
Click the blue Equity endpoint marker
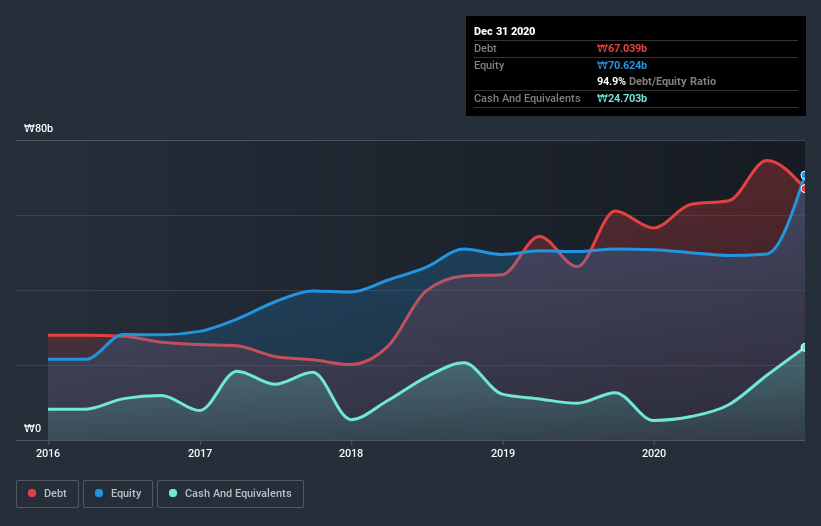tap(804, 175)
